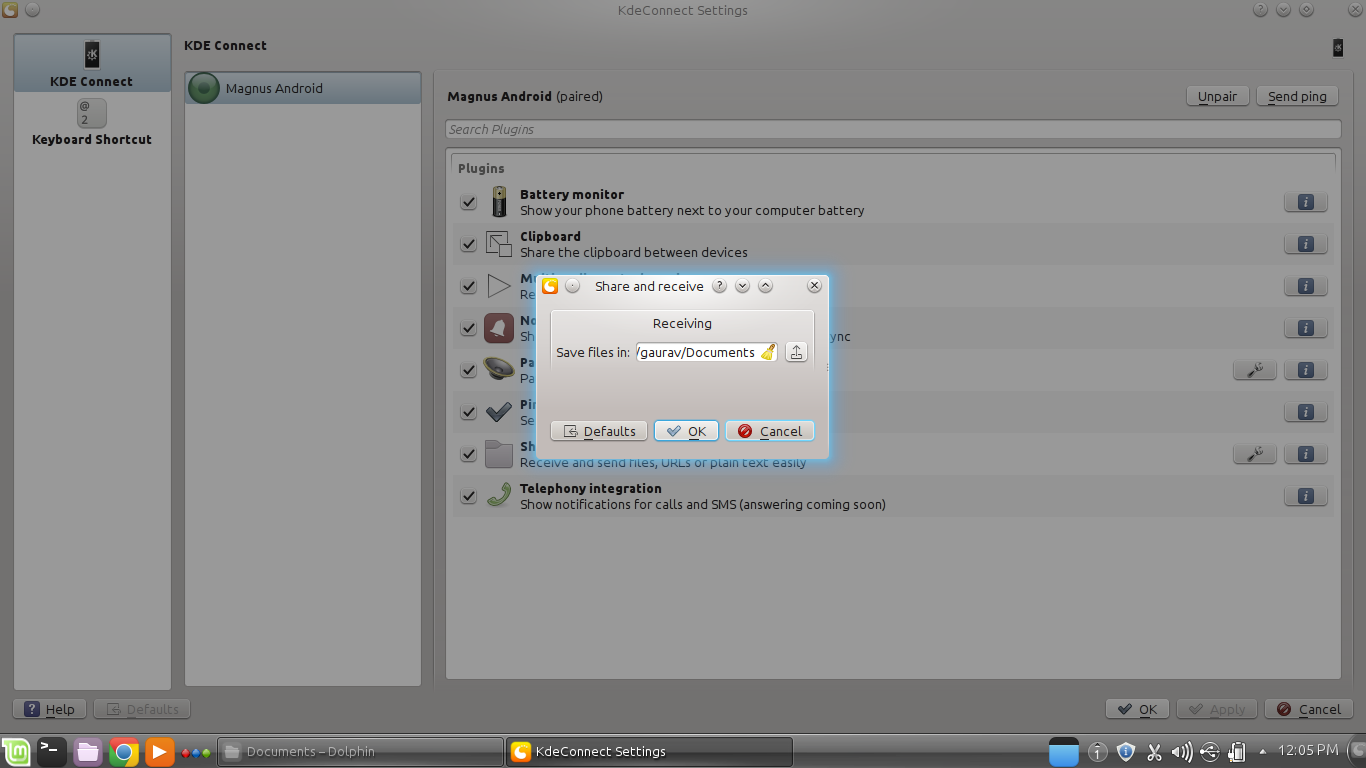1366x768 pixels.
Task: Open the info tray icon
Action: pos(1098,752)
